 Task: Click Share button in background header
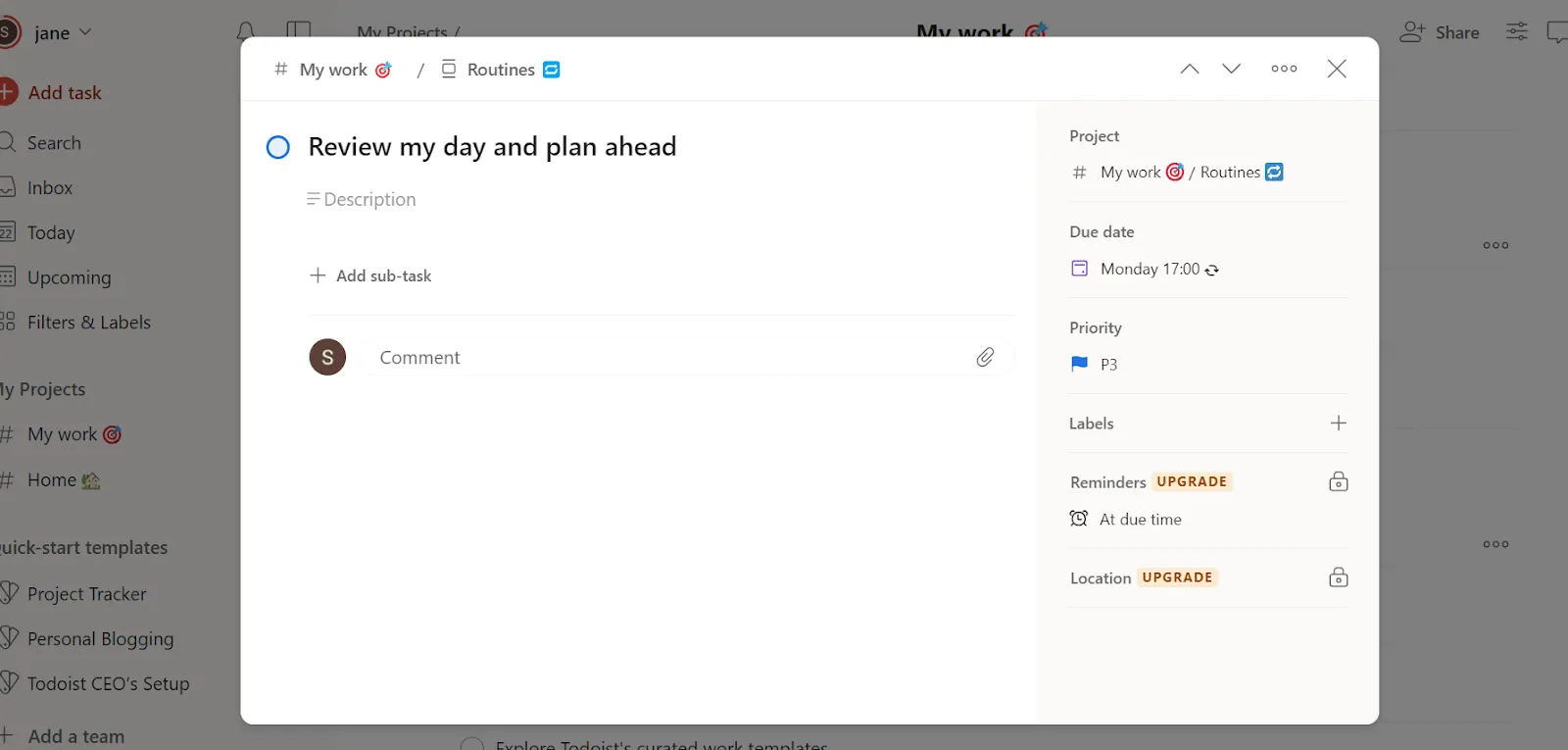(x=1439, y=32)
